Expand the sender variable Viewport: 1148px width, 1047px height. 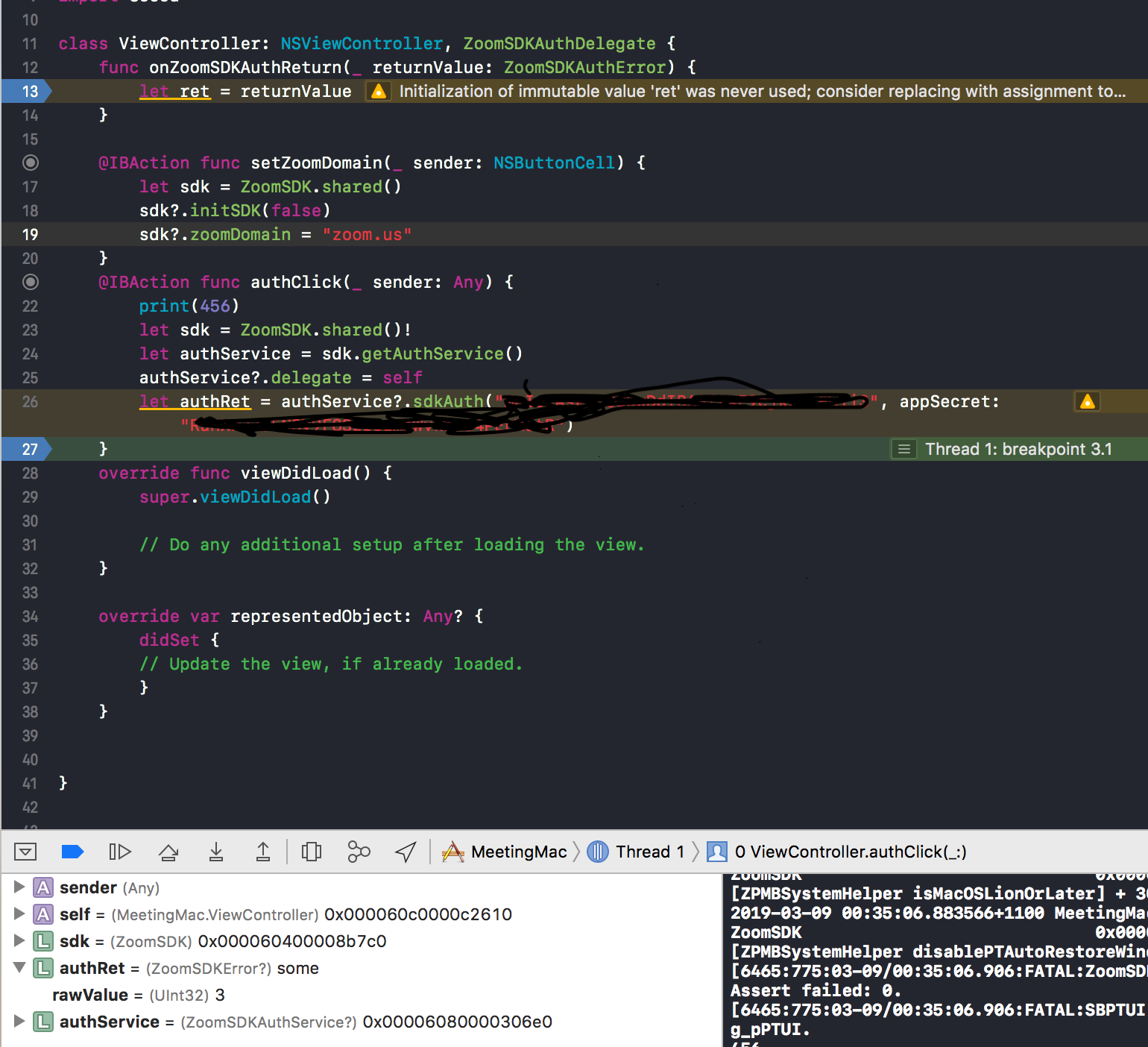click(x=19, y=887)
